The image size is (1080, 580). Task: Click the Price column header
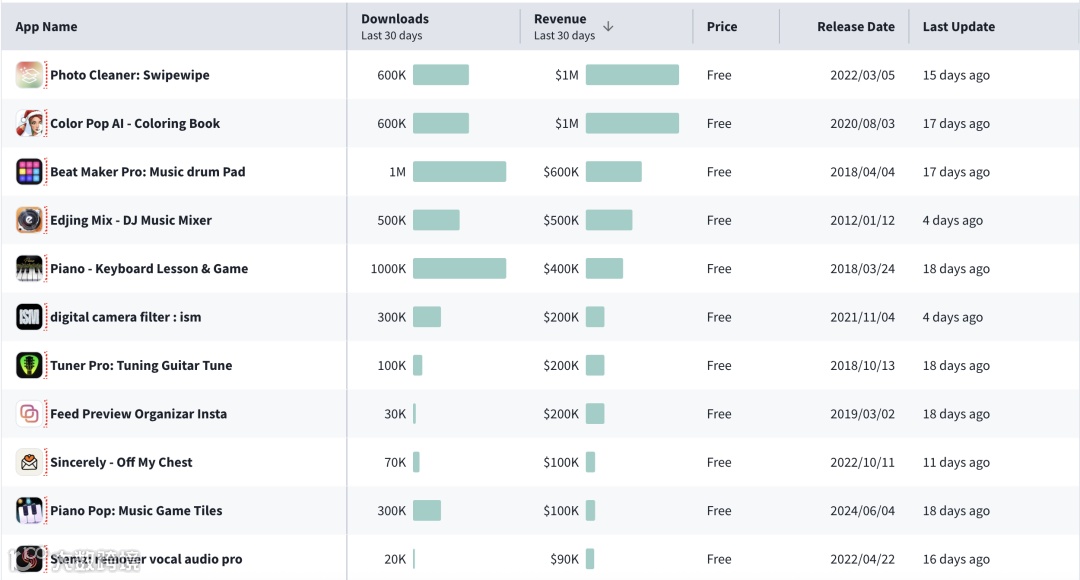pos(722,27)
